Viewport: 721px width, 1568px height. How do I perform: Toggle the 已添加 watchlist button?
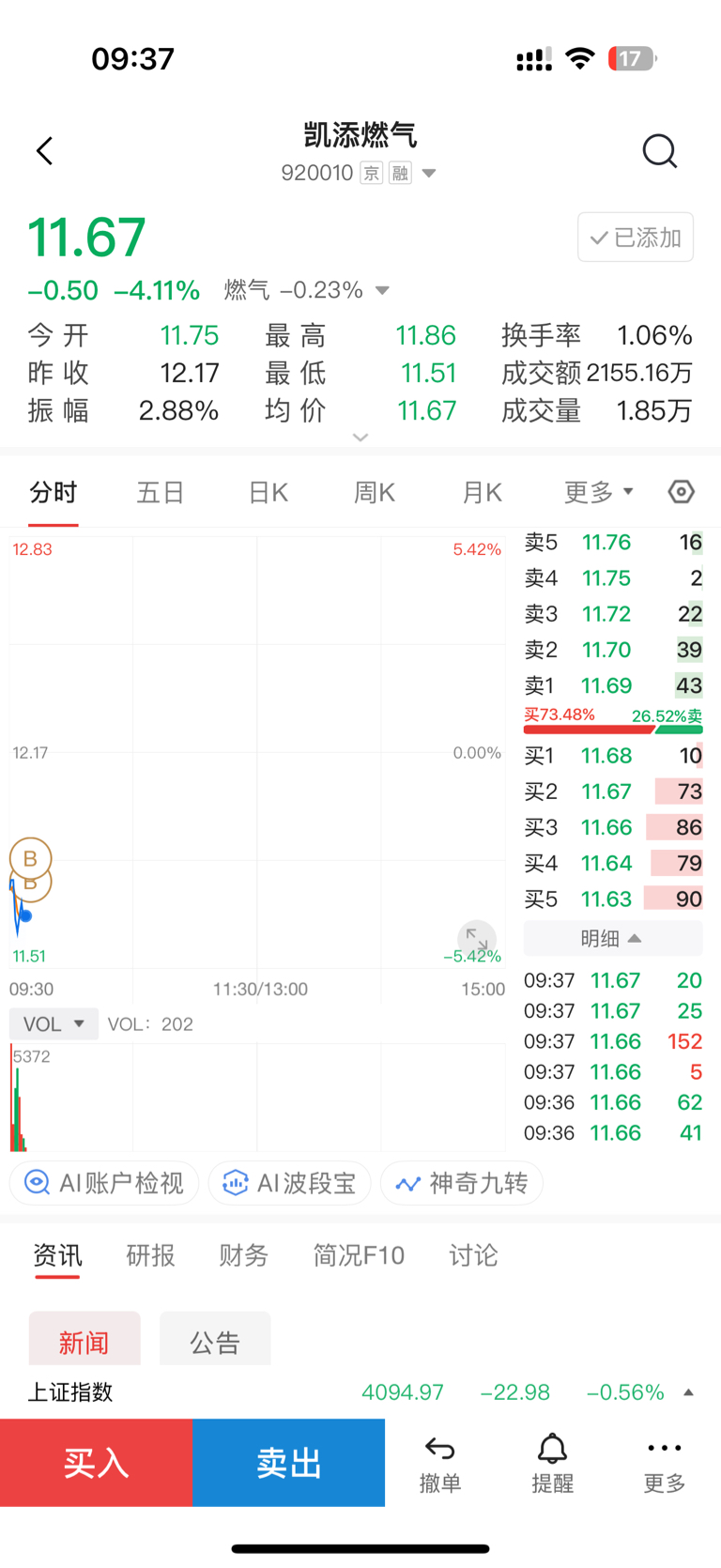pos(636,238)
